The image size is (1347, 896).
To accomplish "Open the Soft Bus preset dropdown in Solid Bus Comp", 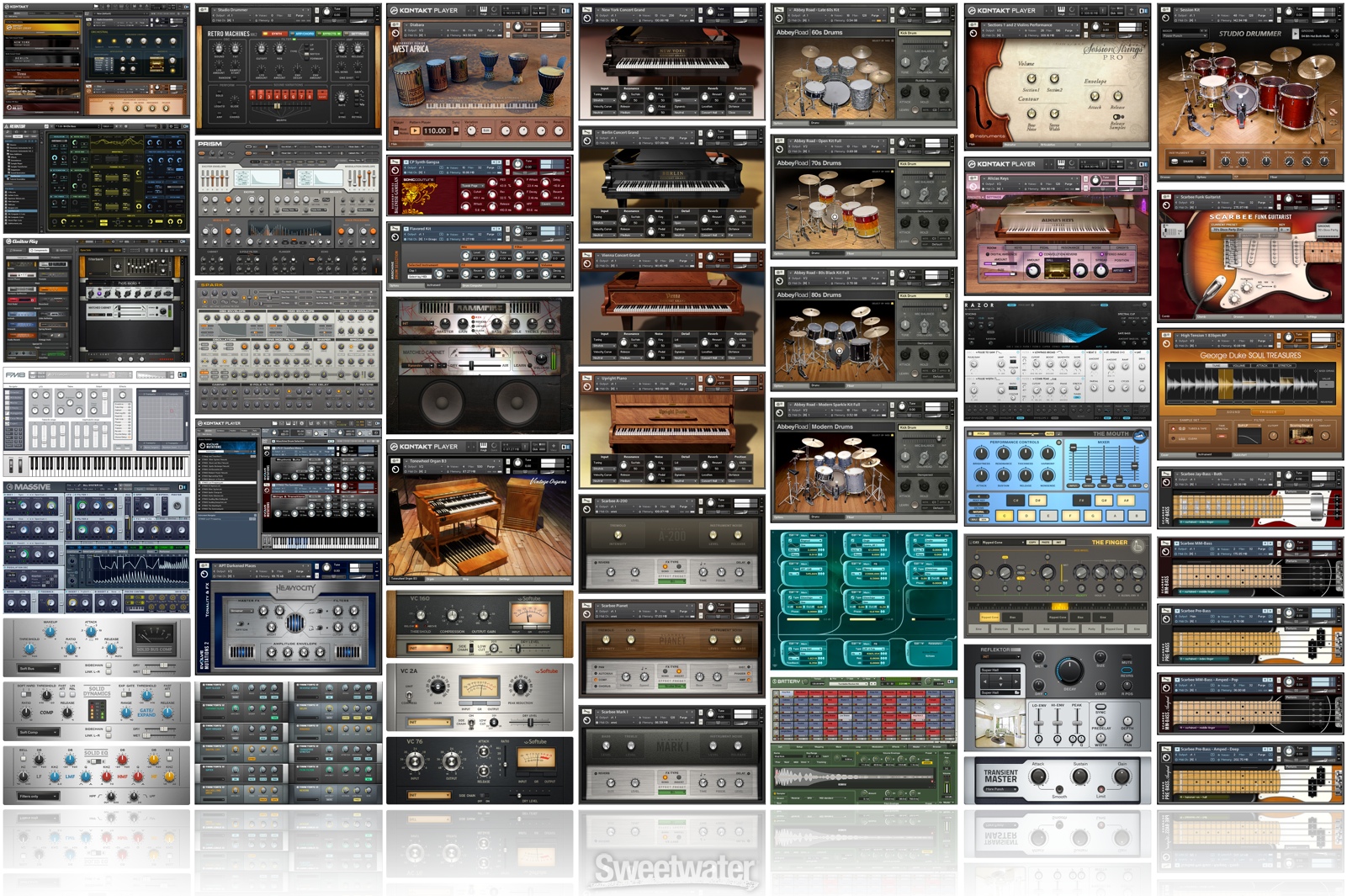I will (x=38, y=669).
